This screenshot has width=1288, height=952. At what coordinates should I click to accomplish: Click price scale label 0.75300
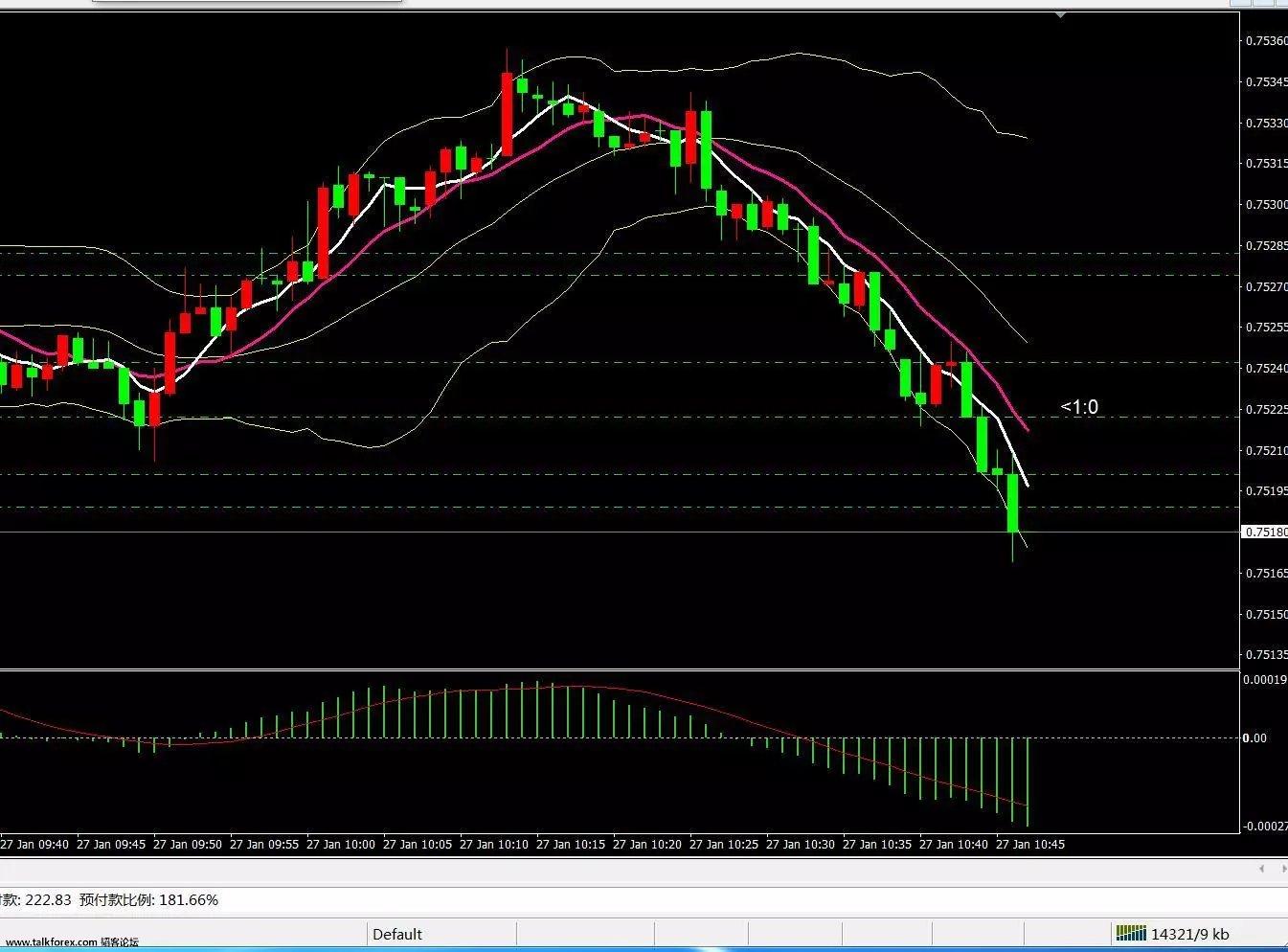click(x=1266, y=205)
